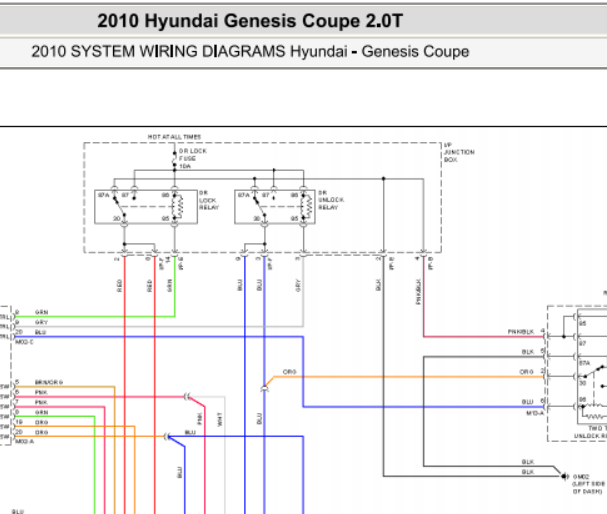
Task: Click the "PNK" label at pin 7
Action: pyautogui.click(x=41, y=402)
